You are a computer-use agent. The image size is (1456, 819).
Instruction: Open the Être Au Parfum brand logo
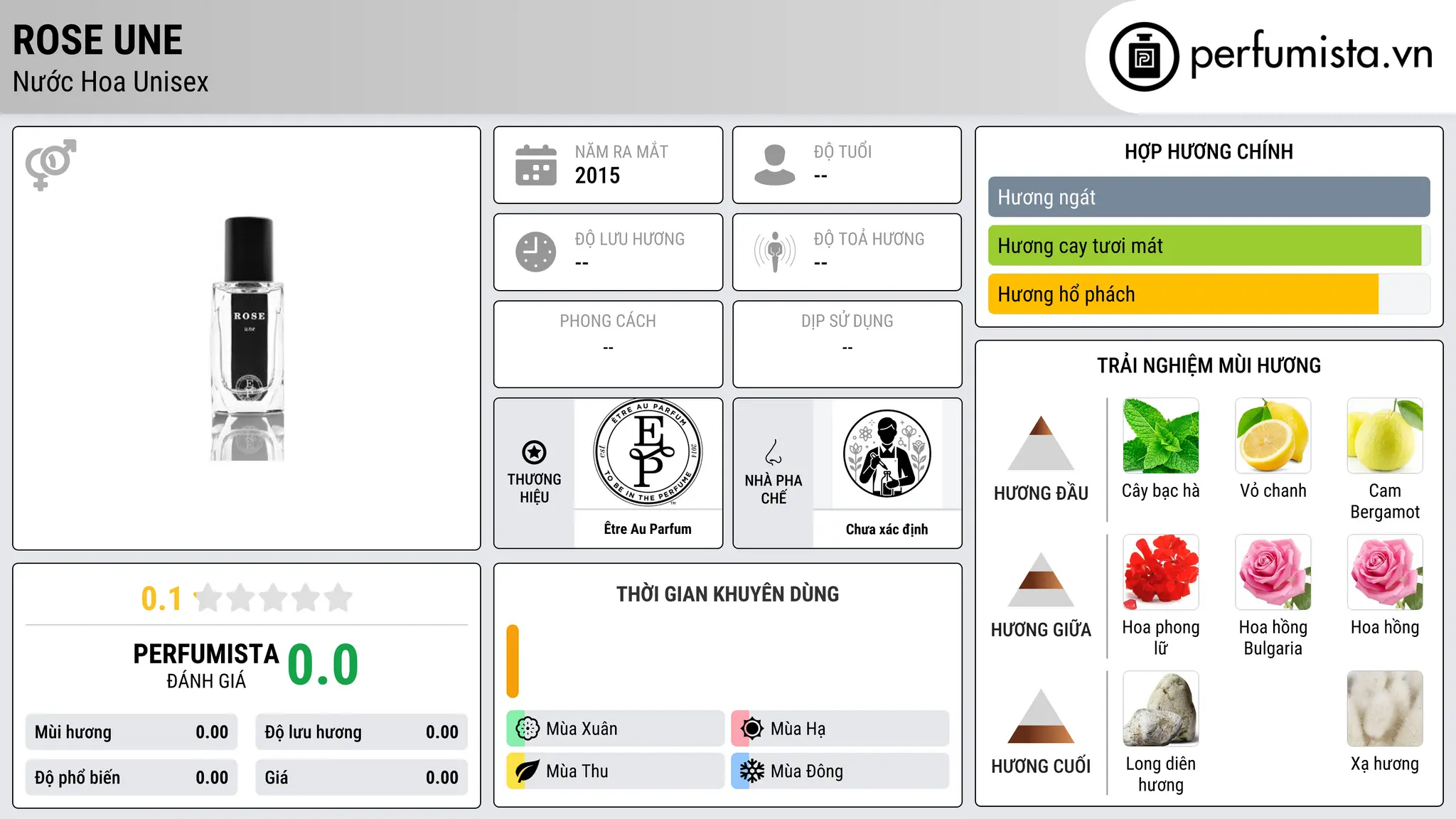point(648,453)
